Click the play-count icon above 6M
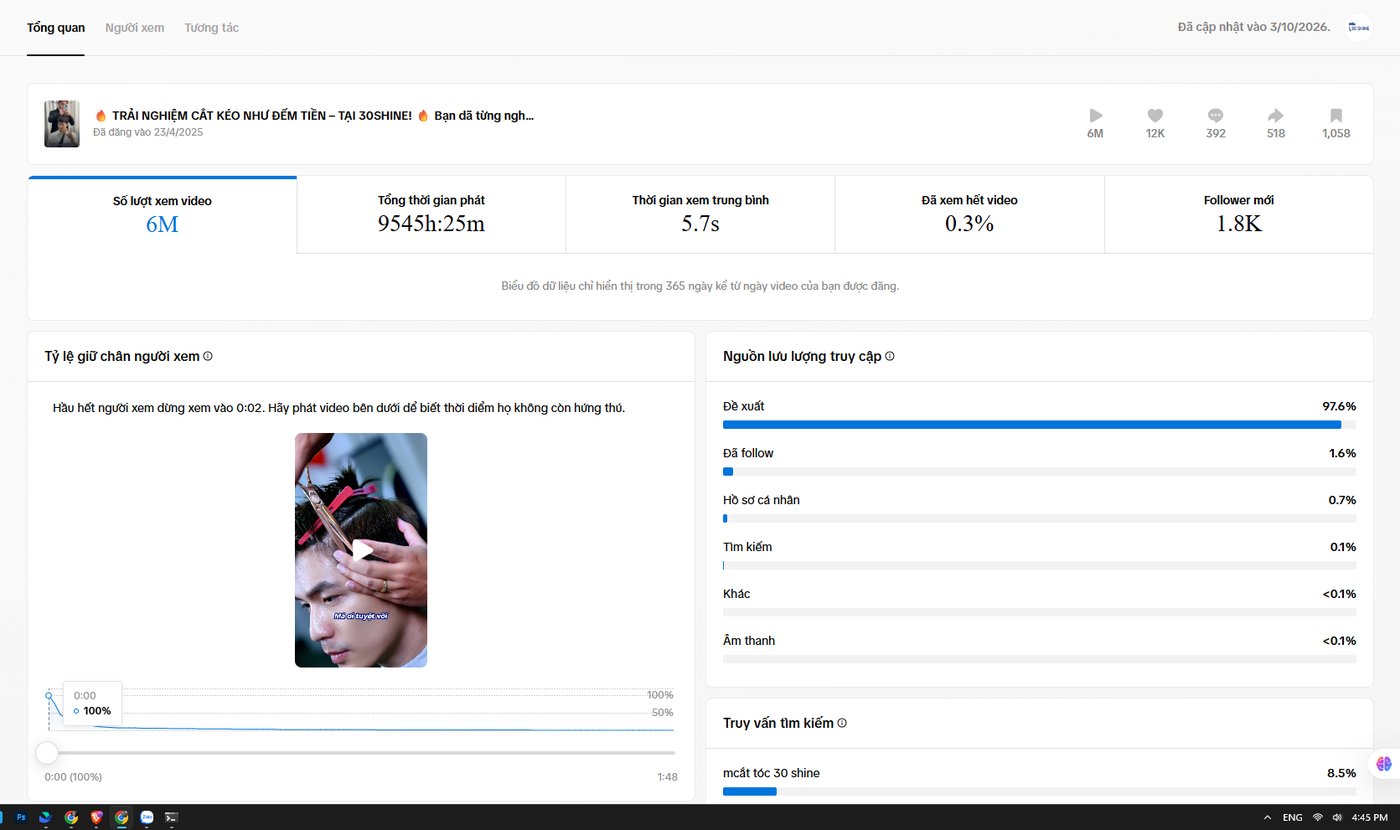Screen dimensions: 1400x830 pyautogui.click(x=1095, y=115)
